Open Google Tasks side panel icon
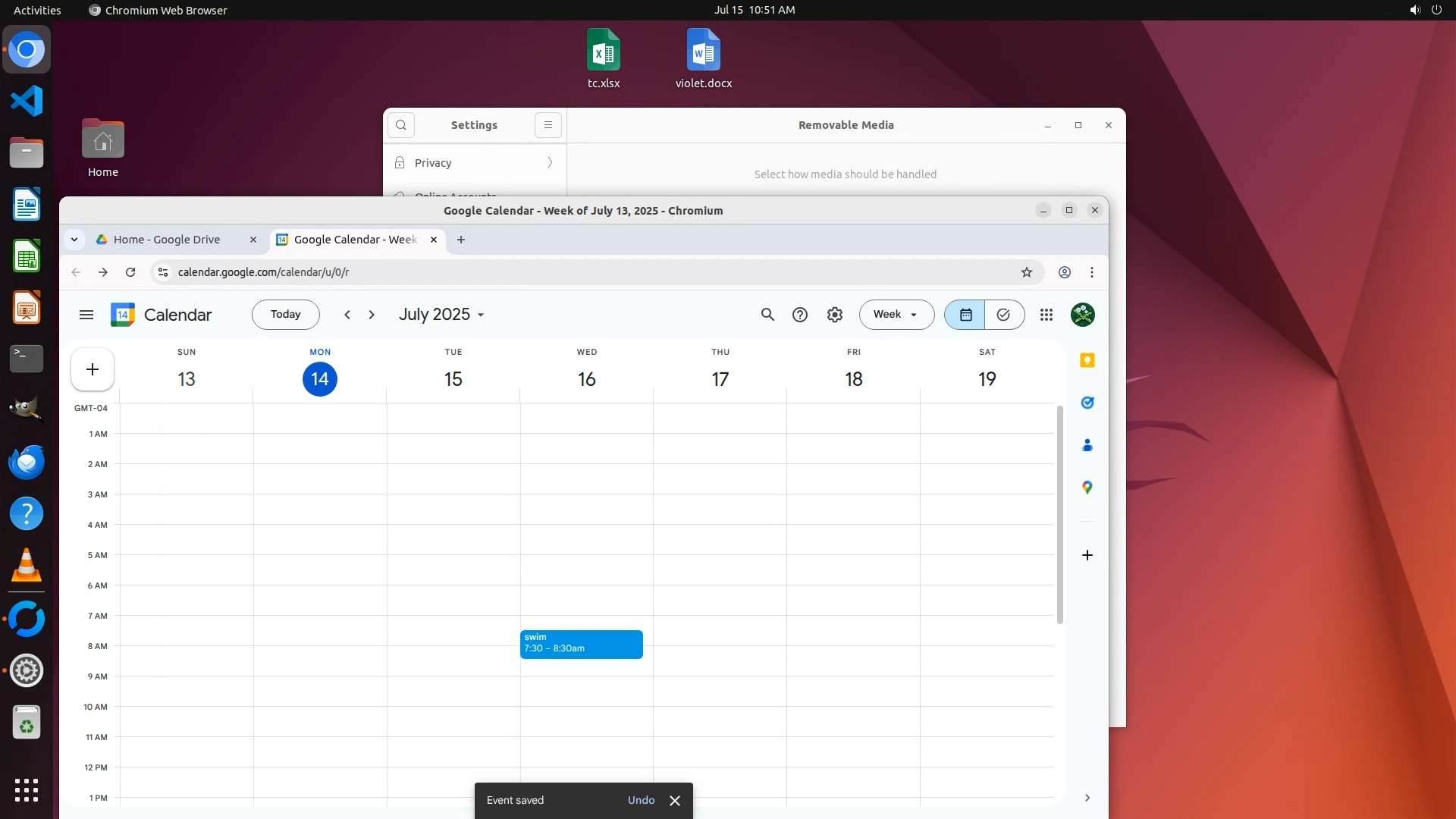Screen dimensions: 1456x819 [x=1087, y=403]
